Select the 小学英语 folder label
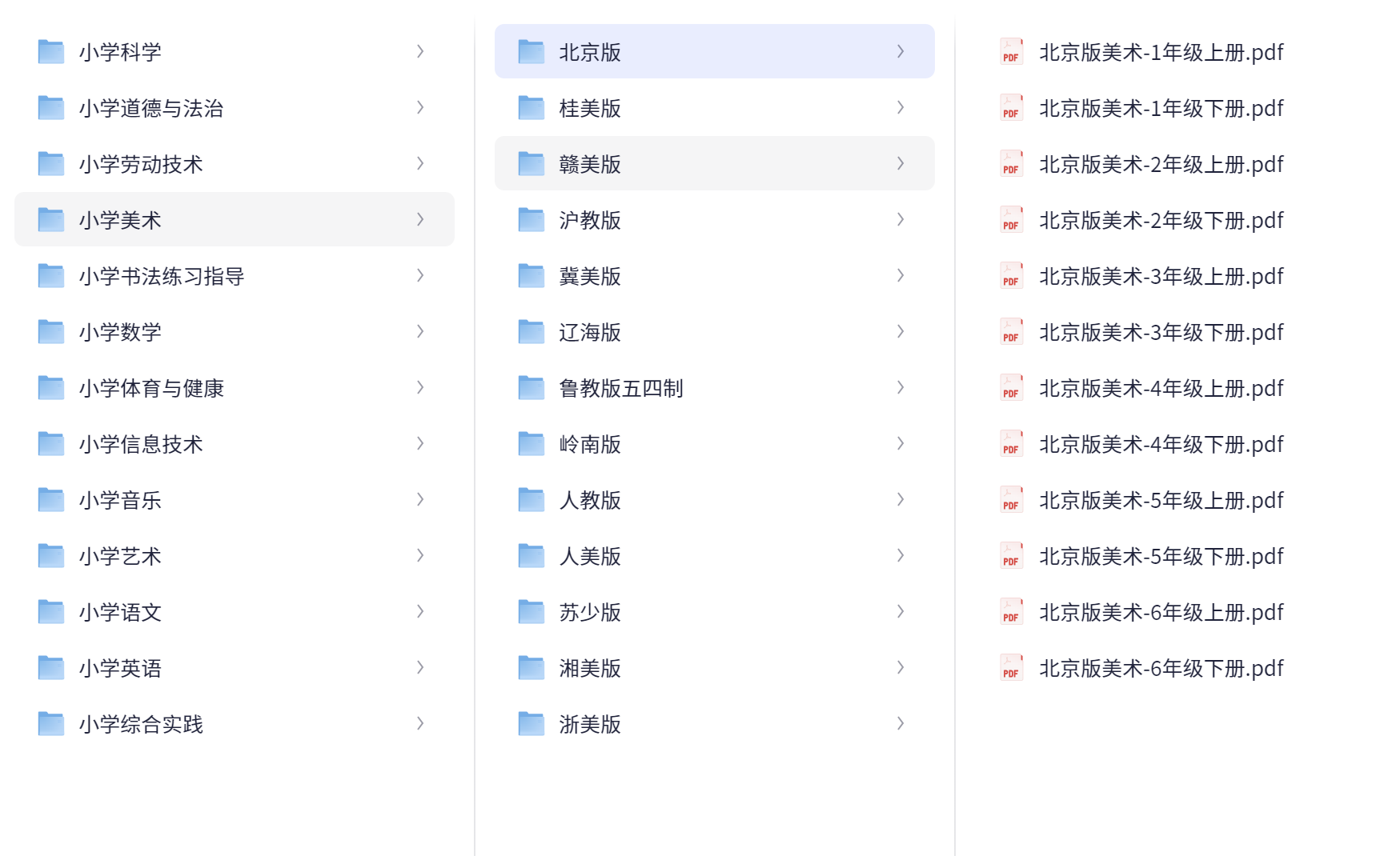 120,668
